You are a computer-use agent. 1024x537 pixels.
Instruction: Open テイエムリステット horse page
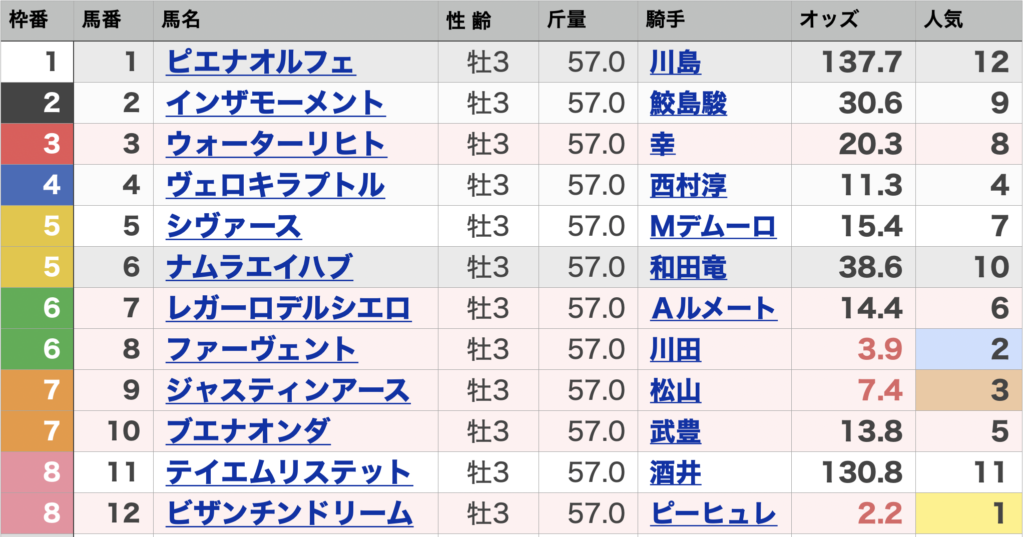coord(289,472)
